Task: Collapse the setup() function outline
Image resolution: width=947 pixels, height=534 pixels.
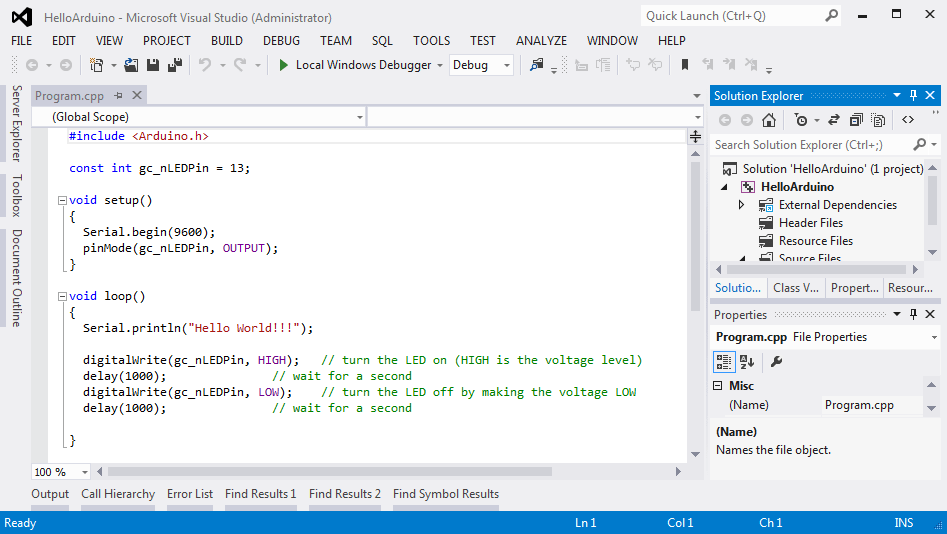Action: click(62, 201)
